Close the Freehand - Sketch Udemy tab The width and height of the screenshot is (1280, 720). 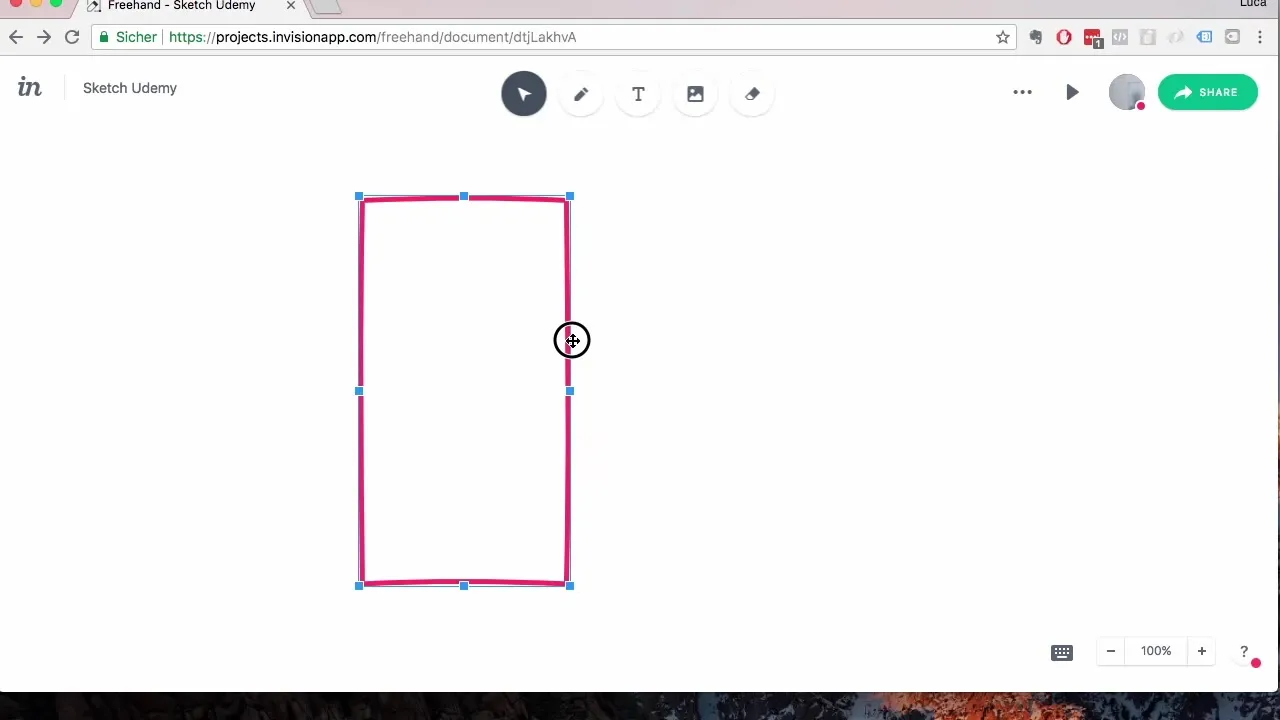pyautogui.click(x=291, y=6)
